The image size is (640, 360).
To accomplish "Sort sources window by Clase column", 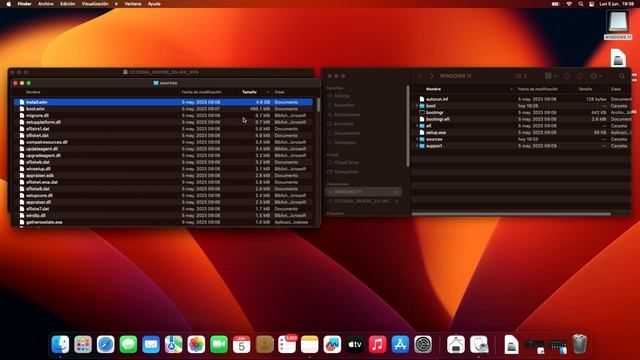I will tap(279, 92).
